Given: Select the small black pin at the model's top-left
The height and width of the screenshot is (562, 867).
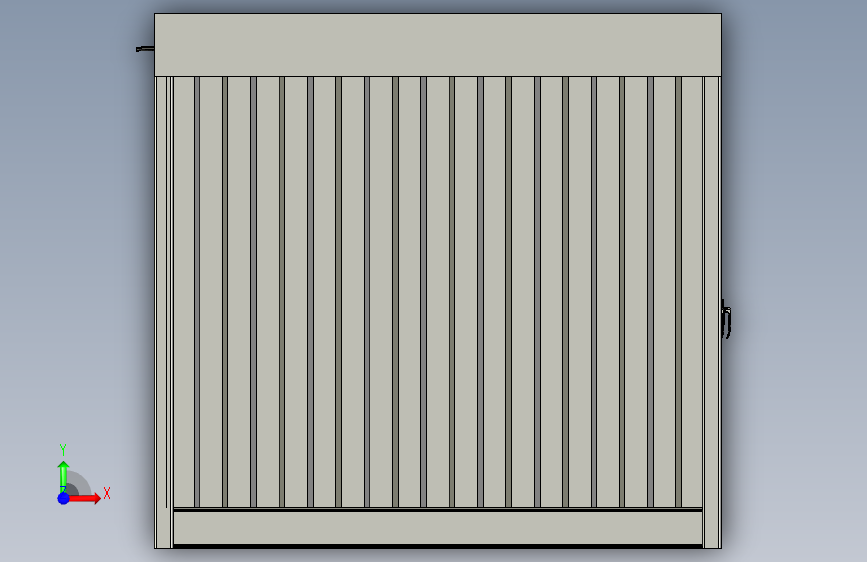Looking at the screenshot, I should 145,49.
